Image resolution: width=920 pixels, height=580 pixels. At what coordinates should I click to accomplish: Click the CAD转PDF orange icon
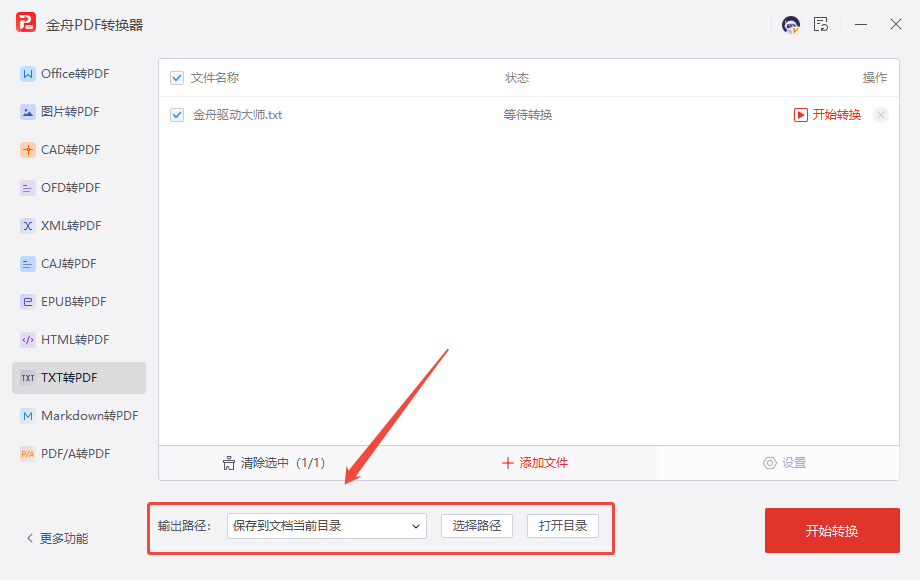point(28,150)
